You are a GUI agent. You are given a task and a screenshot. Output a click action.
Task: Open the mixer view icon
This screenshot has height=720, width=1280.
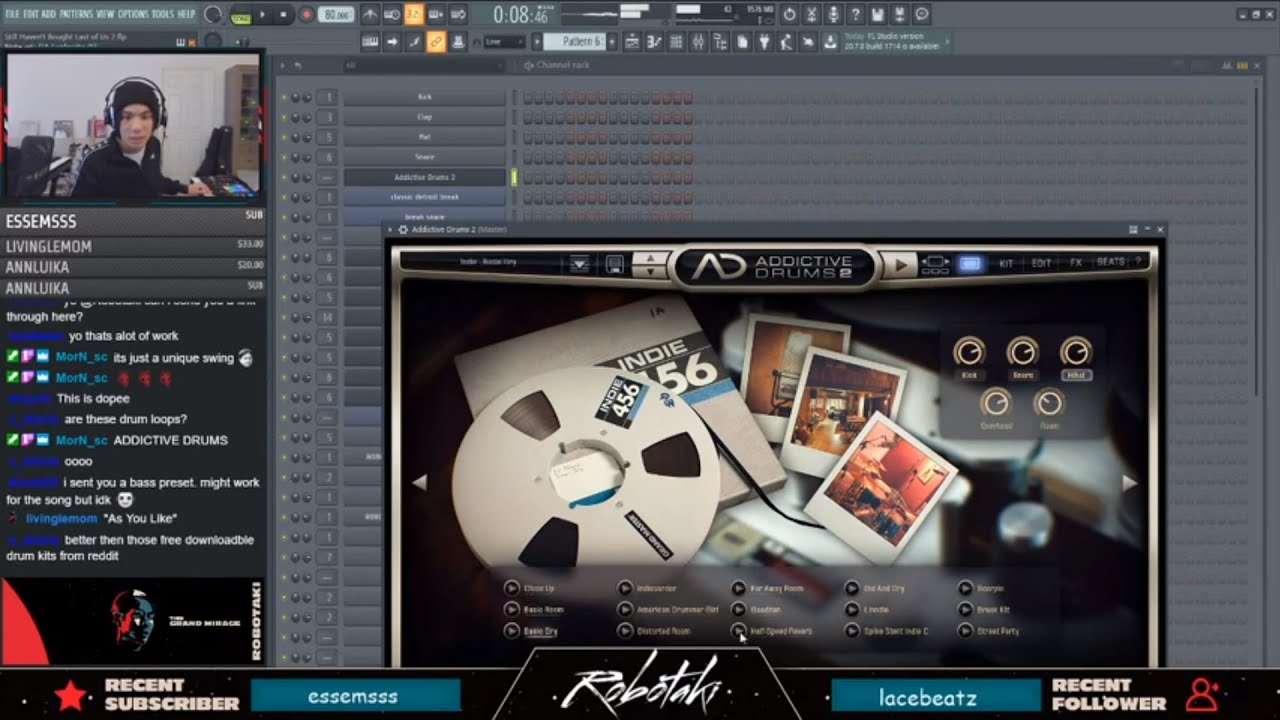point(698,42)
